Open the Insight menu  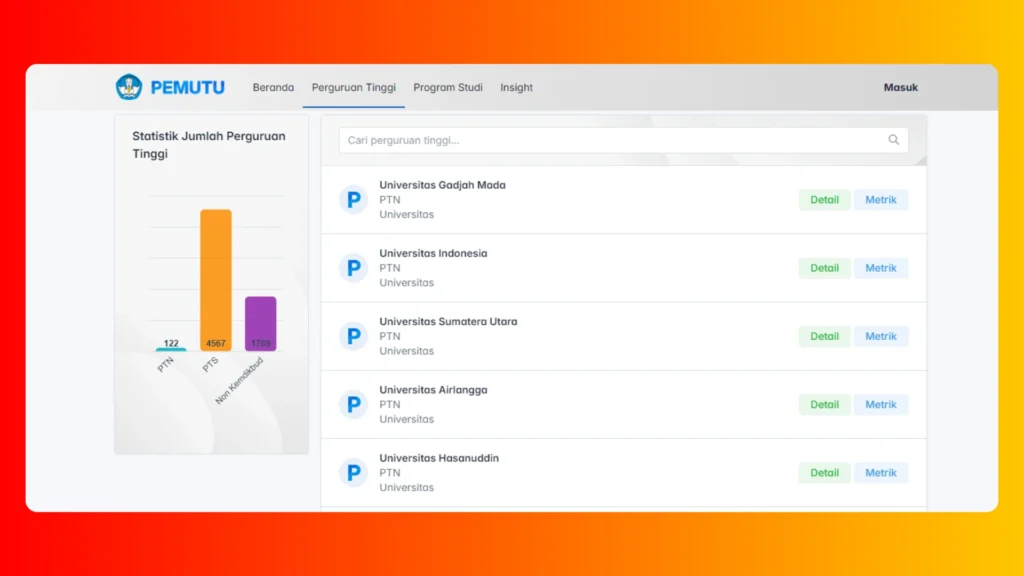517,88
